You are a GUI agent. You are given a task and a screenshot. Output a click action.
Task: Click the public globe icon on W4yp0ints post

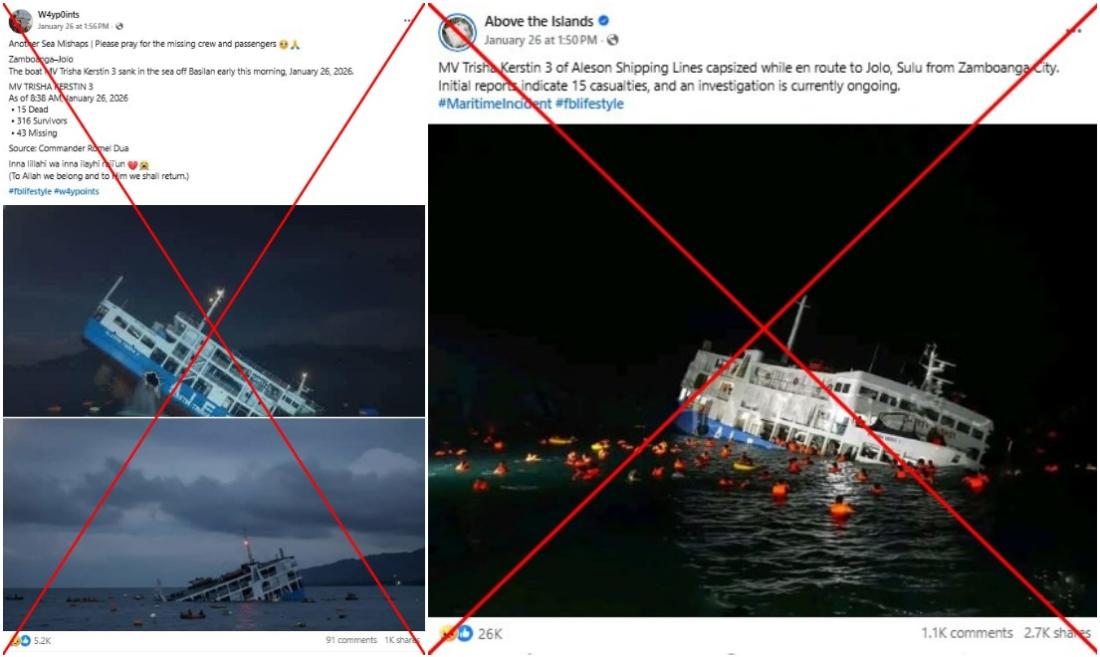(119, 27)
